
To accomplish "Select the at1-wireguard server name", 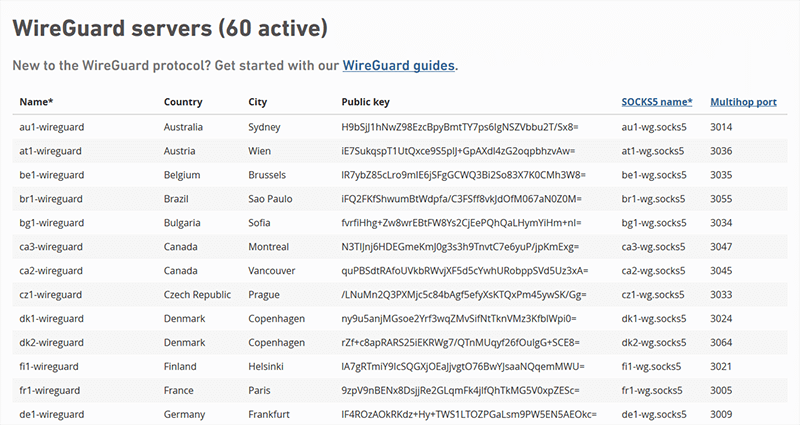I will coord(51,152).
